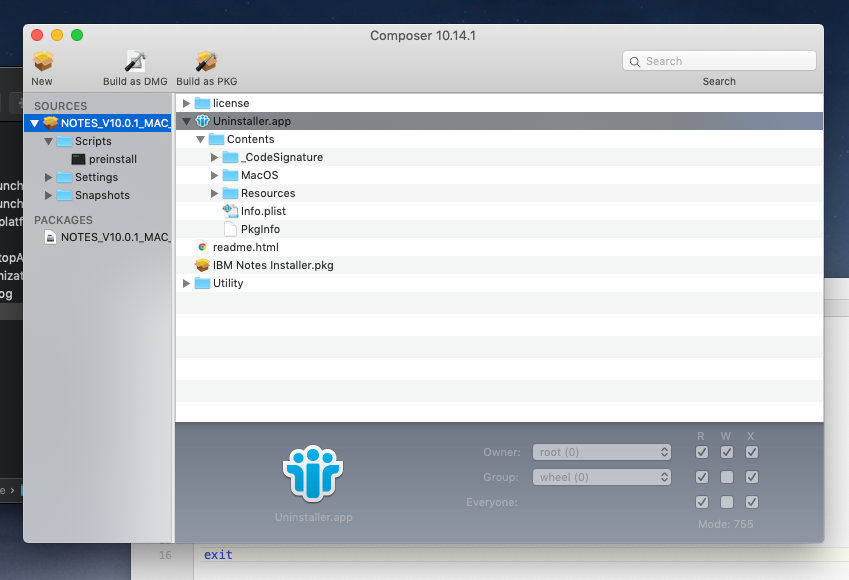The height and width of the screenshot is (580, 849).
Task: Select the preinstall script name in sidebar
Action: coord(113,159)
